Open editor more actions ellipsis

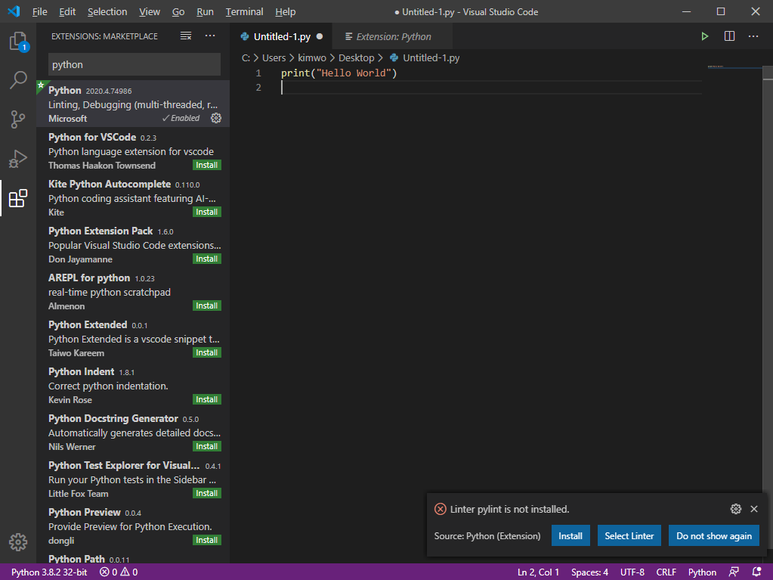tap(753, 36)
